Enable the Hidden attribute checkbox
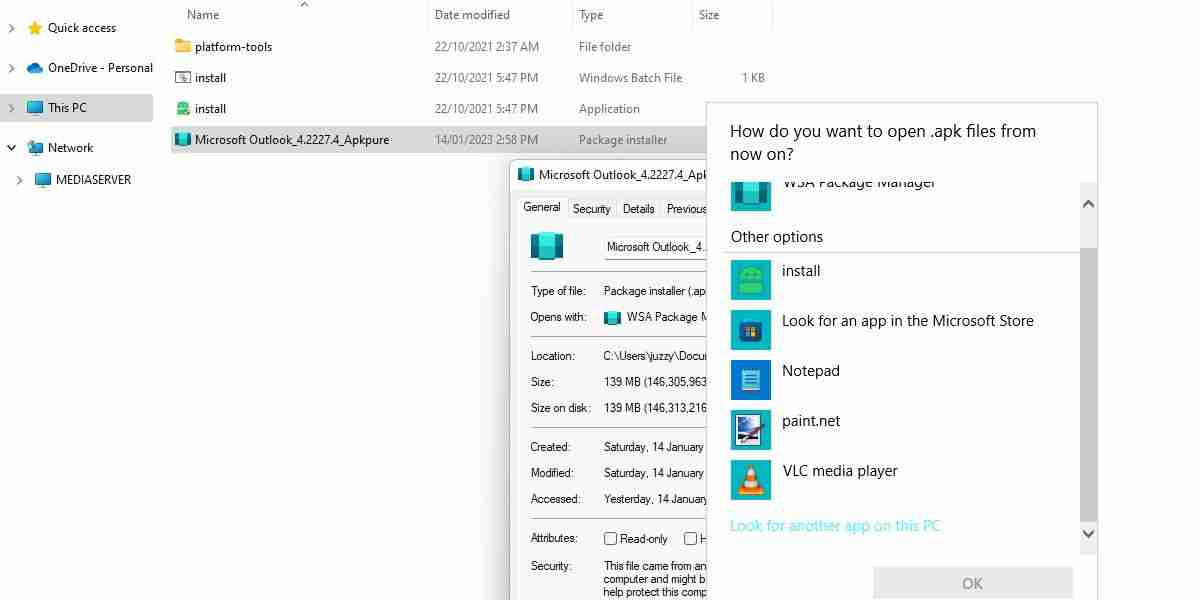The height and width of the screenshot is (600, 1200). coord(690,538)
